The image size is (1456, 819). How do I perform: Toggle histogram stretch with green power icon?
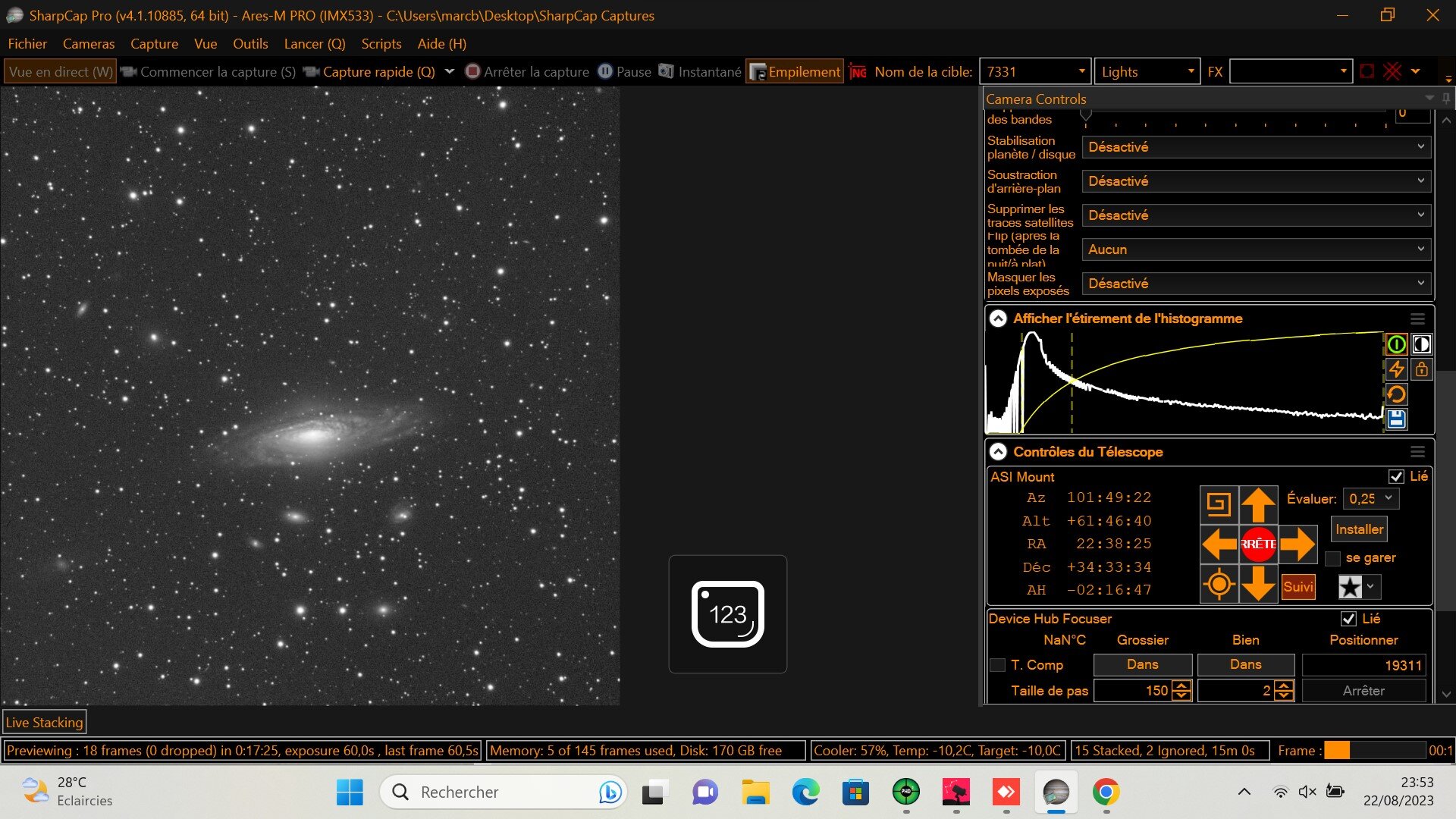click(1396, 344)
